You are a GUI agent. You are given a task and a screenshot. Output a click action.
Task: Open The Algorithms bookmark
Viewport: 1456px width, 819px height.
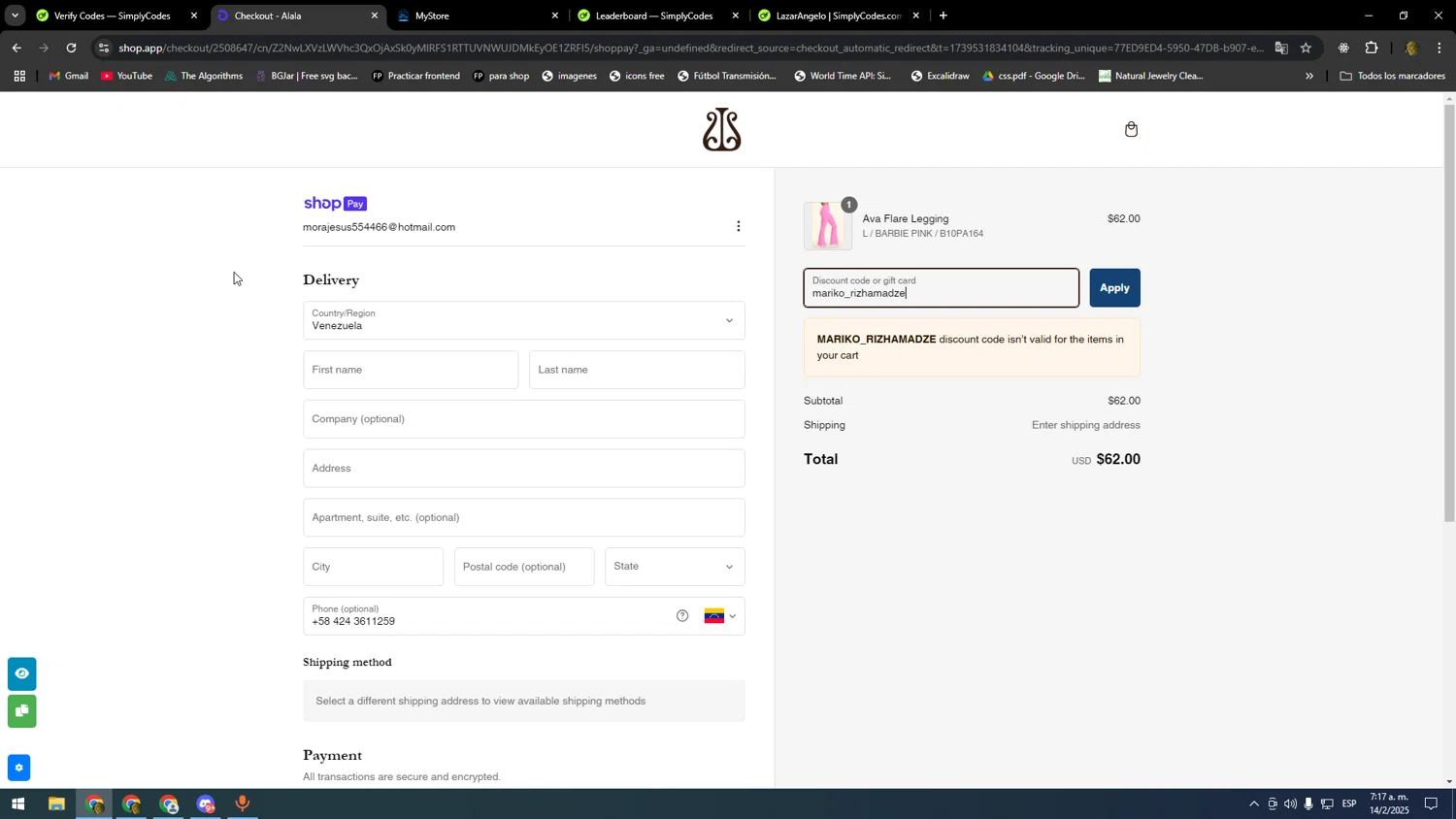tap(204, 76)
